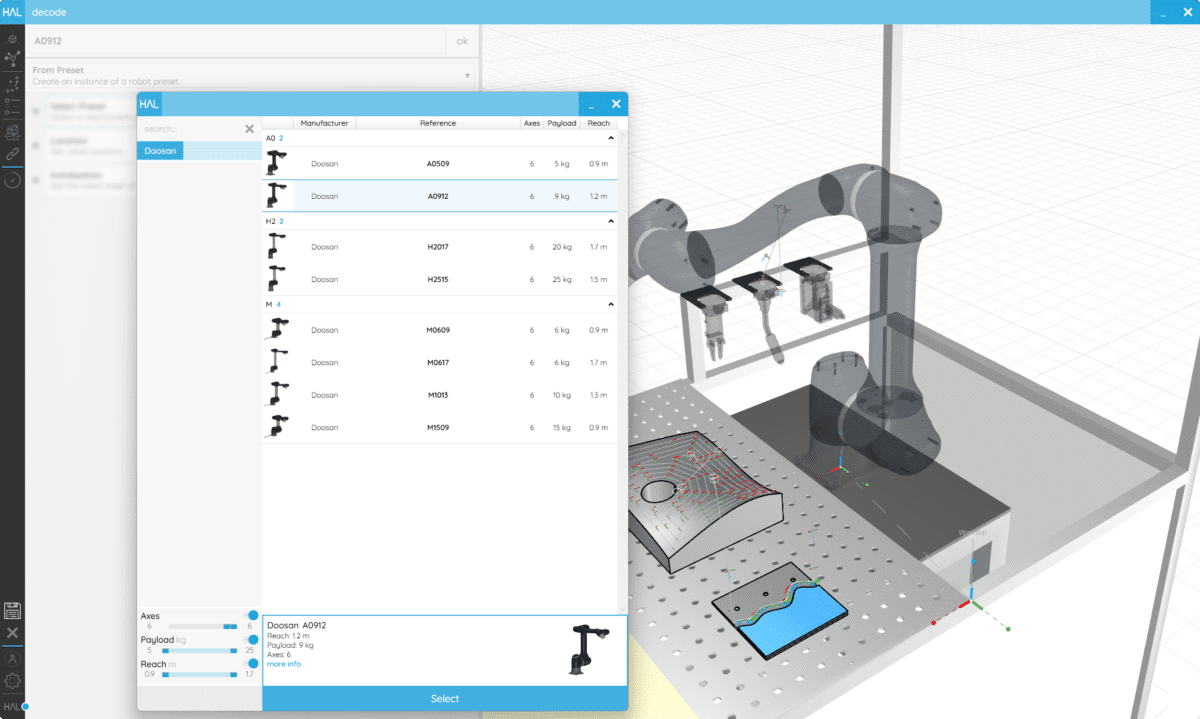The width and height of the screenshot is (1200, 719).
Task: Sort by Reach column header
Action: click(x=598, y=123)
